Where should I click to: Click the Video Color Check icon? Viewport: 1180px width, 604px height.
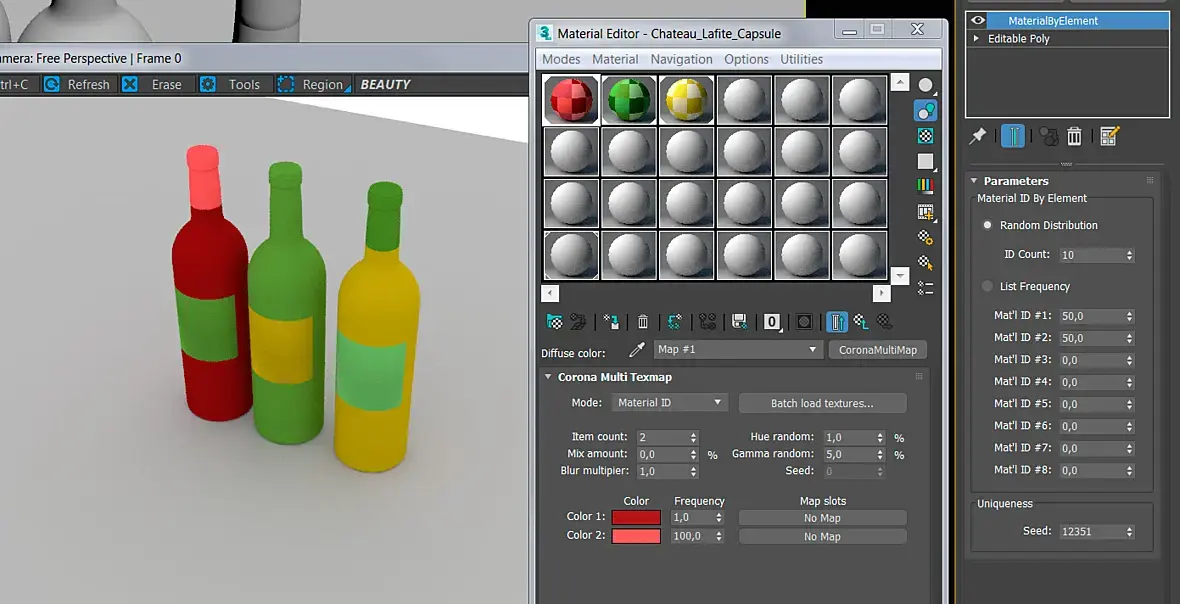click(x=926, y=186)
